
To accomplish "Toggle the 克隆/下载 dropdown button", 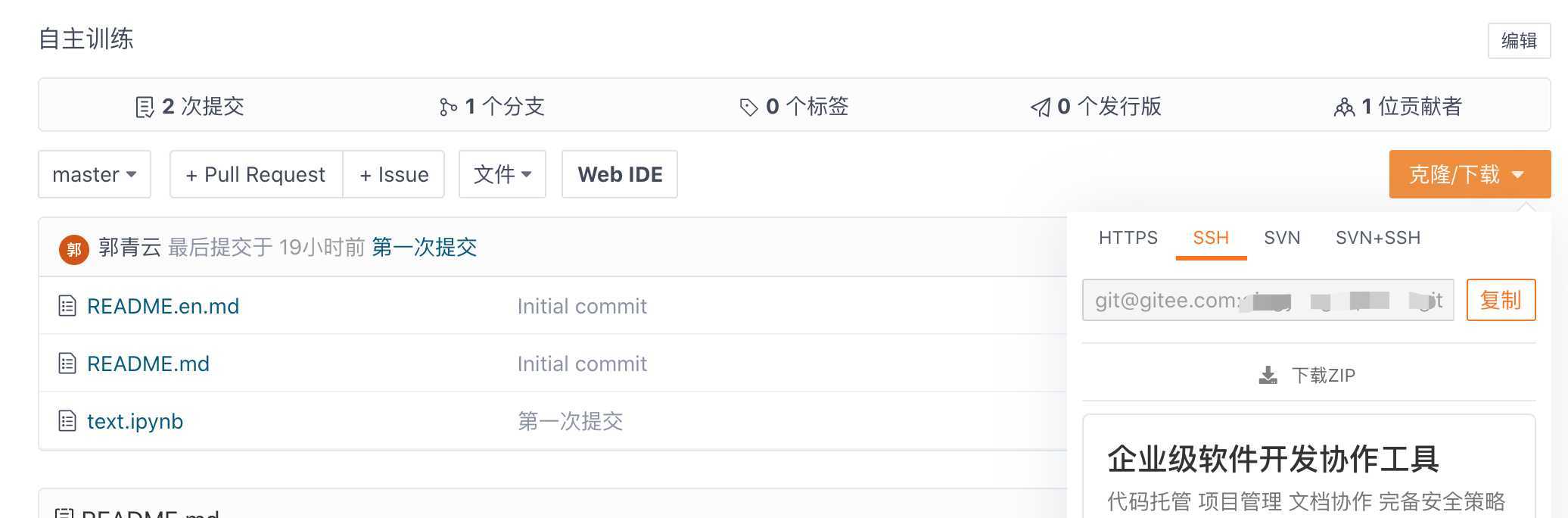I will tap(1469, 174).
